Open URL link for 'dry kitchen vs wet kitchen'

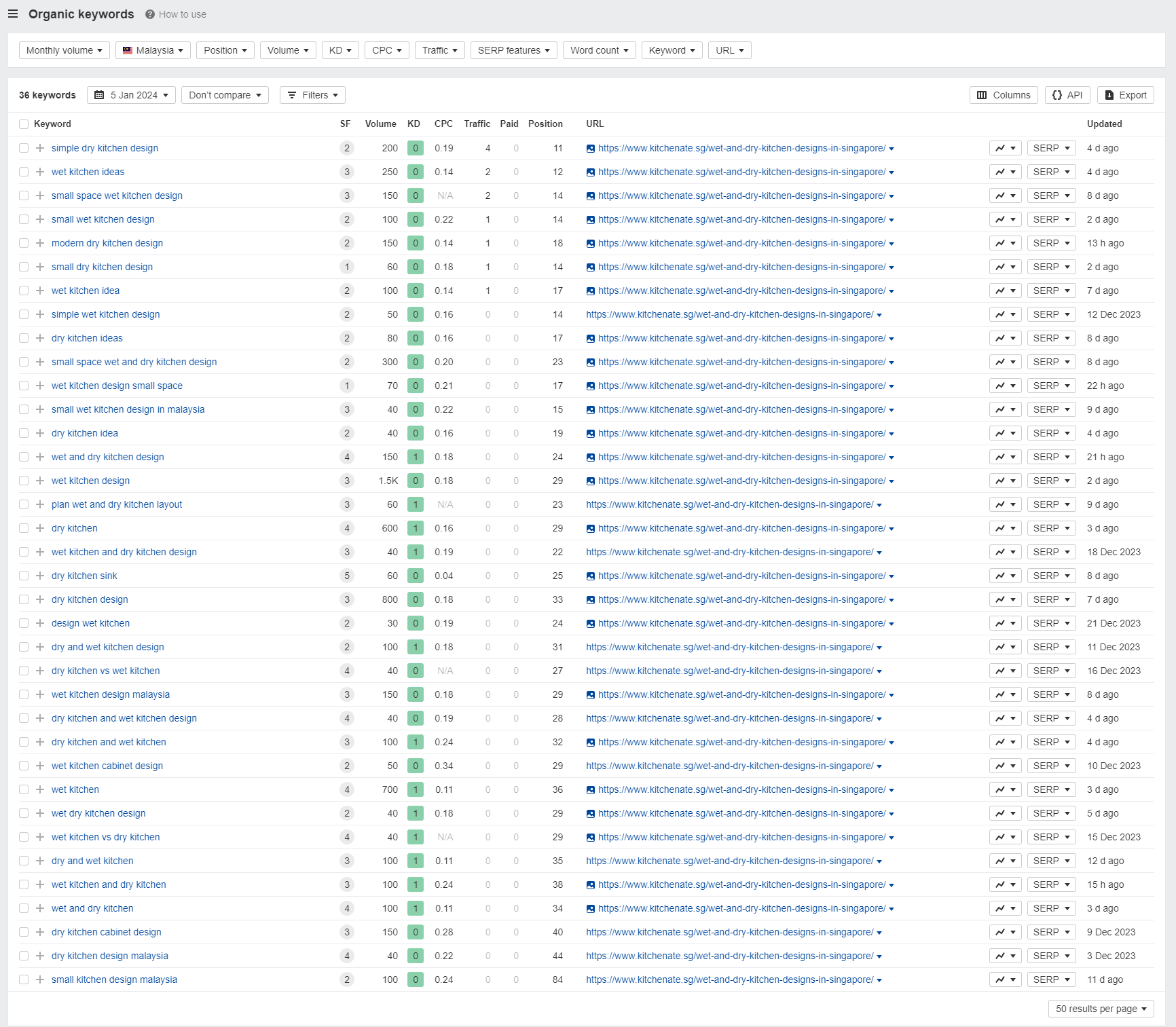[730, 671]
